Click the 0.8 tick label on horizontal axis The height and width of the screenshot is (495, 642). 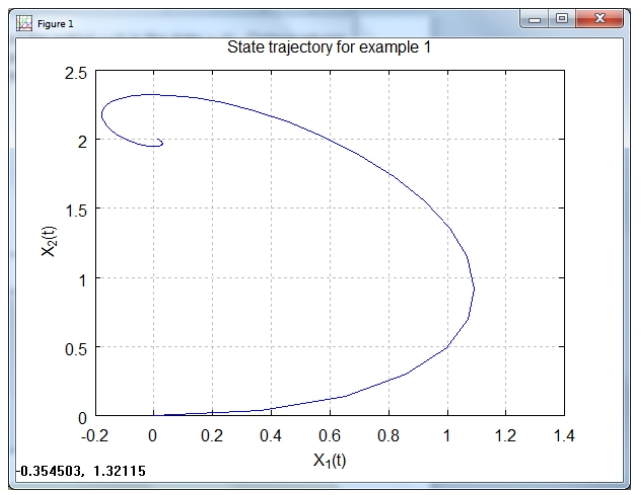click(x=388, y=436)
